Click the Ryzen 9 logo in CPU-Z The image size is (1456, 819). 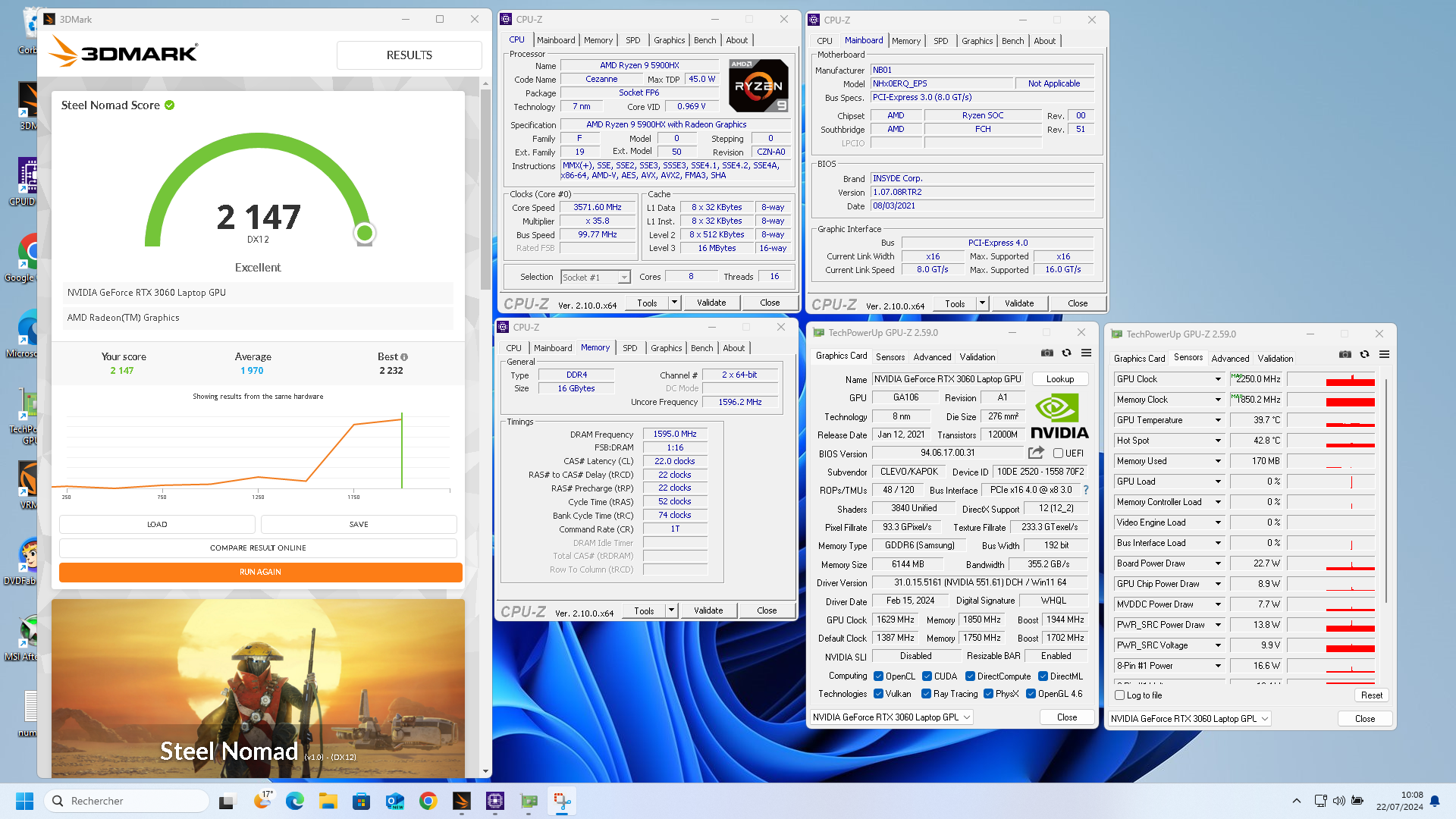click(758, 86)
